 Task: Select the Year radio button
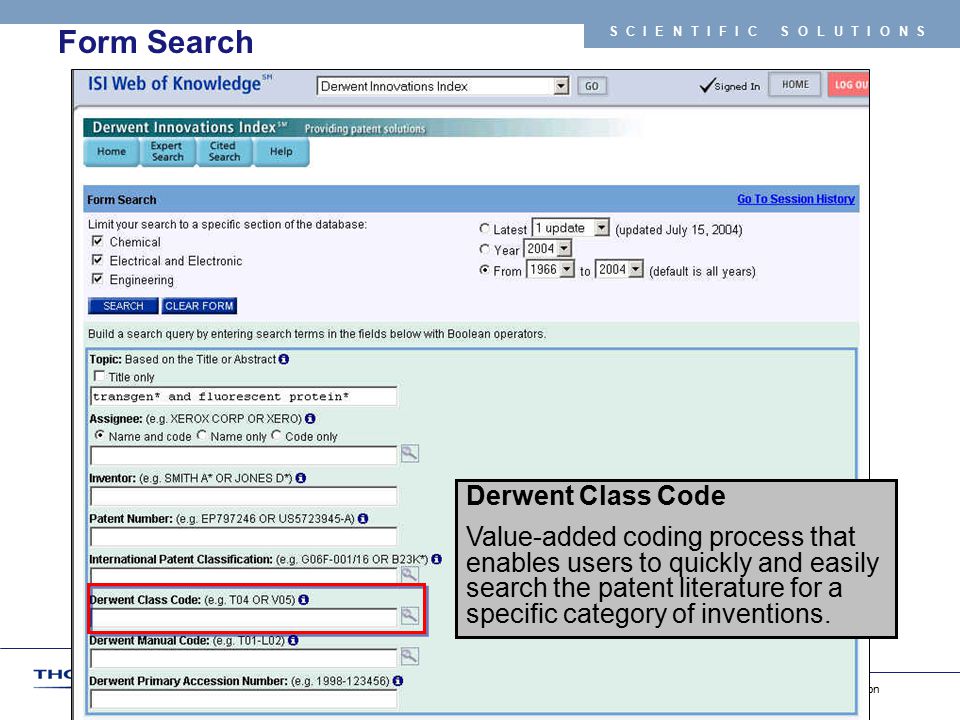(x=484, y=249)
